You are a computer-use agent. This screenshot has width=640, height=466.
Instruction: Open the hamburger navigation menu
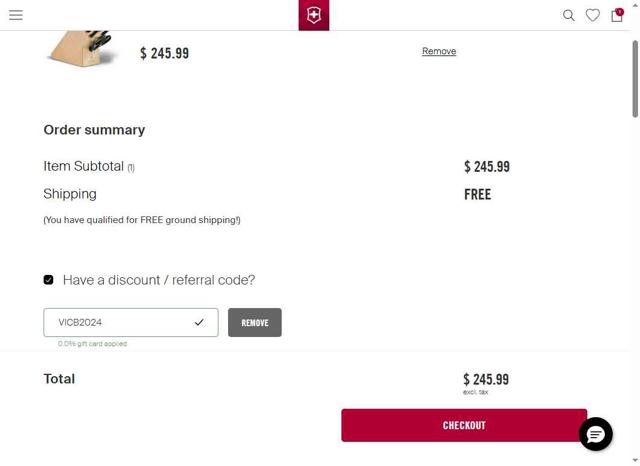click(x=16, y=15)
